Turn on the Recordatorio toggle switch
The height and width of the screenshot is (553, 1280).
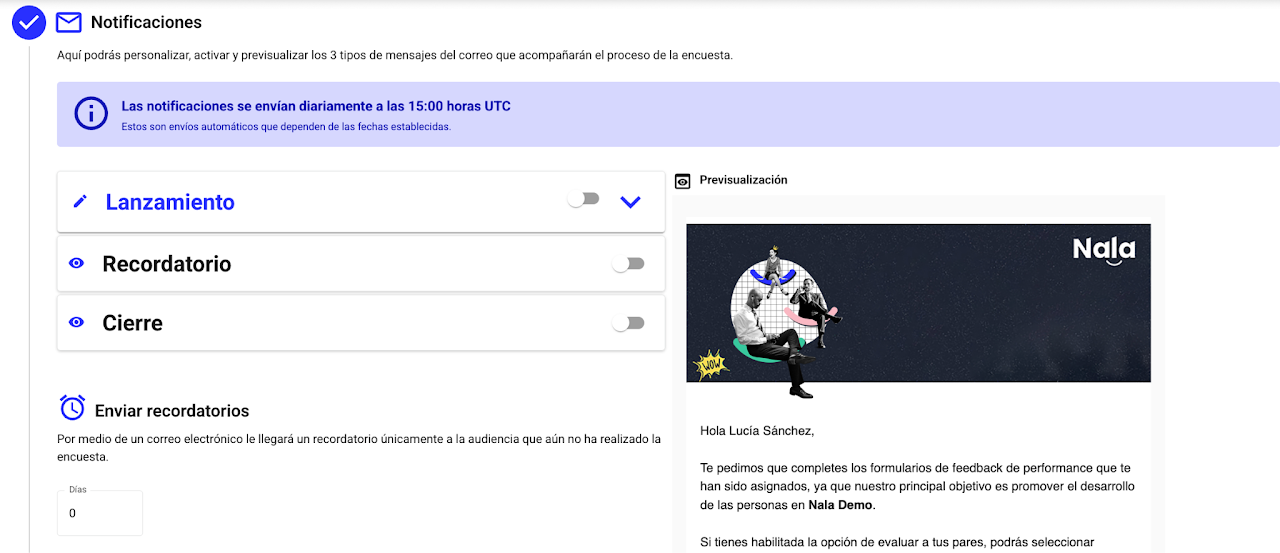(629, 264)
